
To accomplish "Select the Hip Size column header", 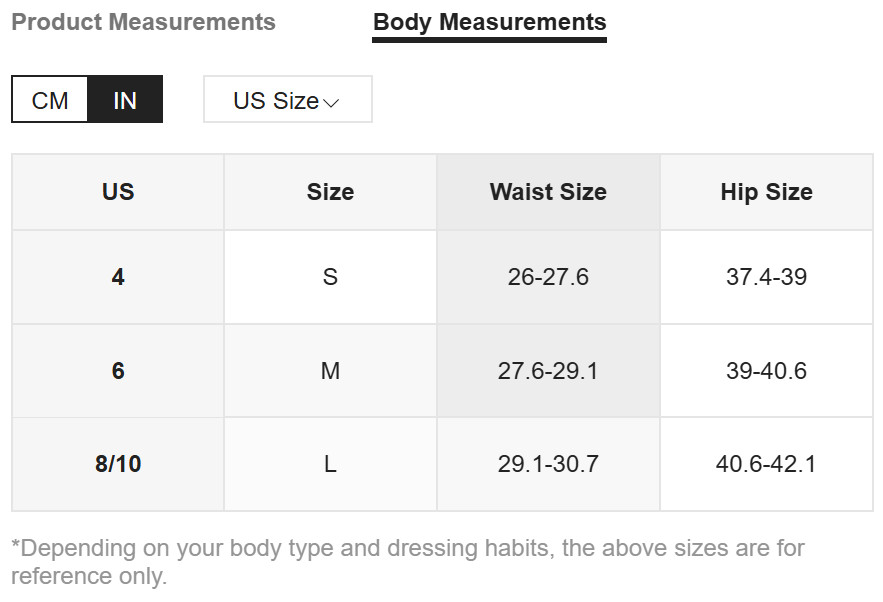I will pos(766,192).
